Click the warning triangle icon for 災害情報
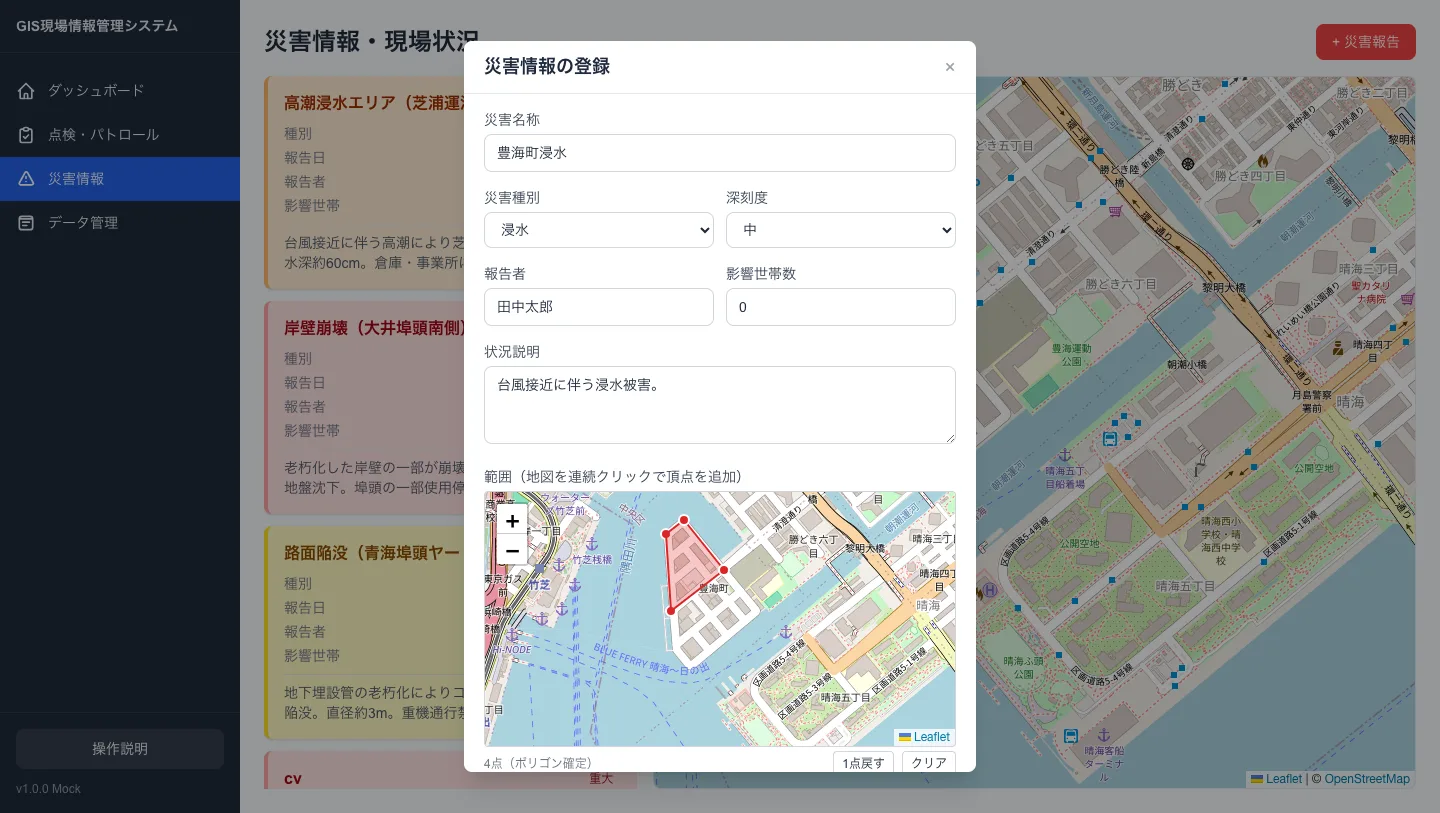1440x813 pixels. pyautogui.click(x=26, y=179)
